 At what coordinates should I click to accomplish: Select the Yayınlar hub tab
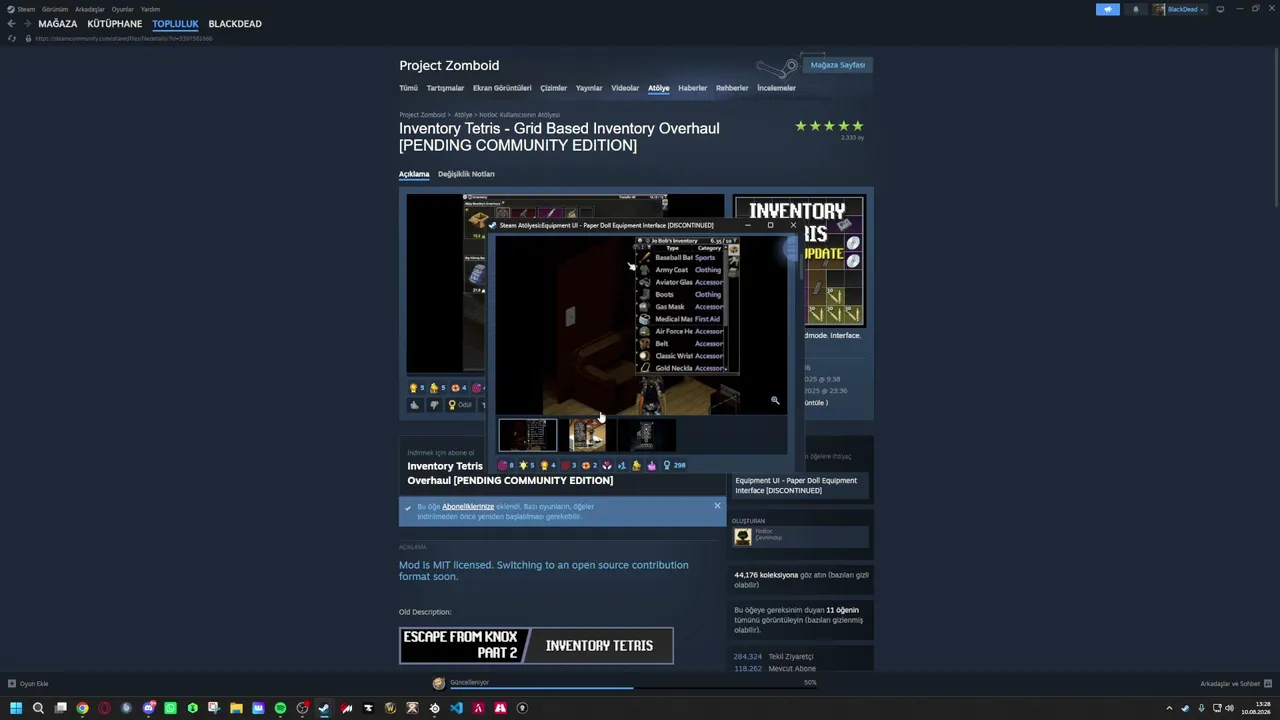pyautogui.click(x=589, y=88)
